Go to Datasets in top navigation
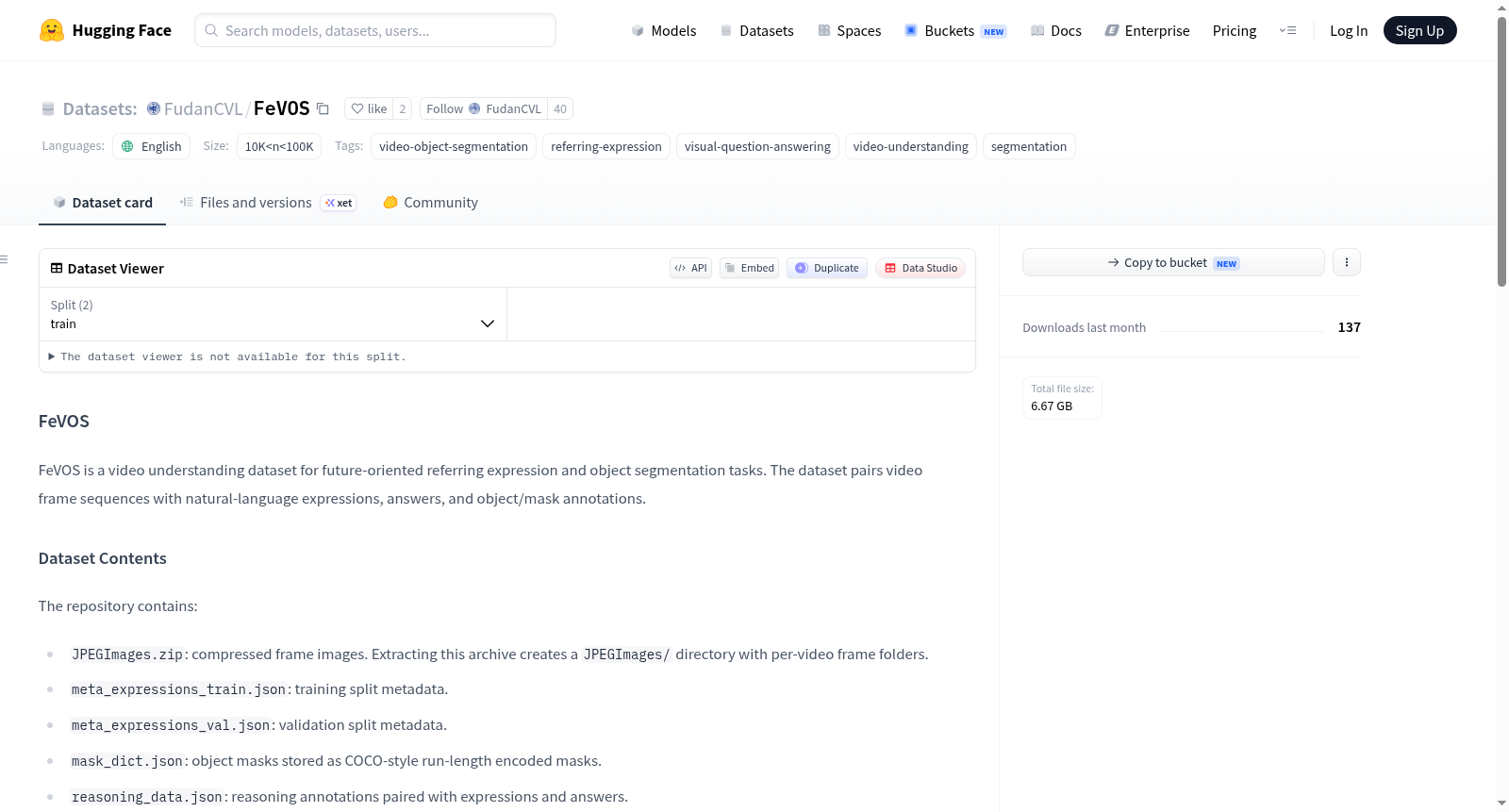This screenshot has height=812, width=1509. click(756, 30)
